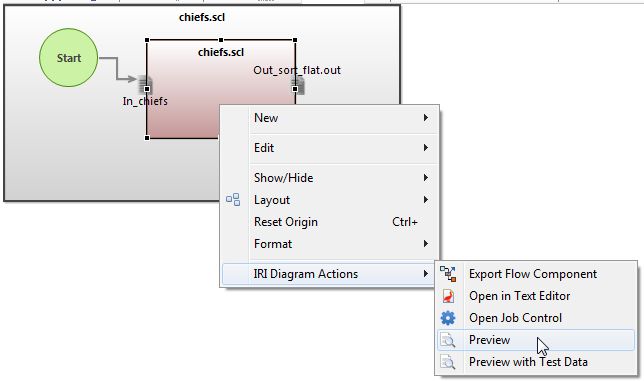Click the Preview with Test Data icon
This screenshot has width=644, height=381.
pyautogui.click(x=448, y=362)
